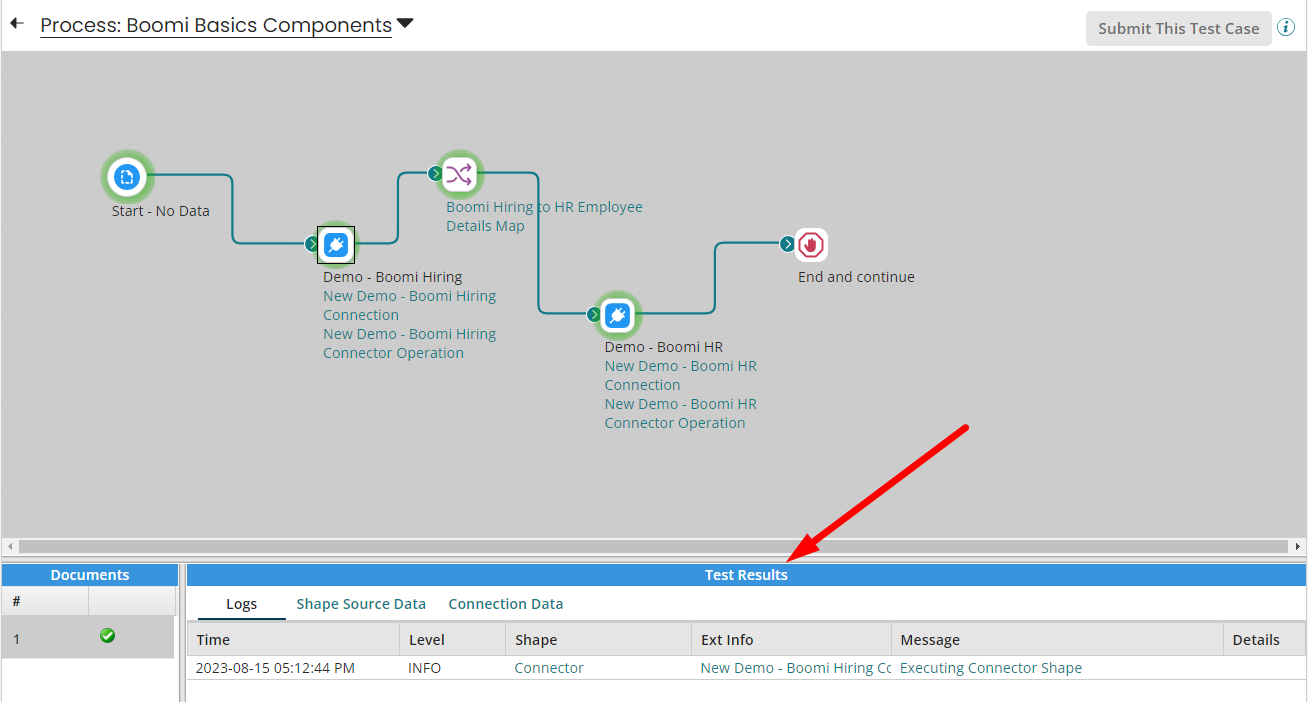The width and height of the screenshot is (1308, 702).
Task: Click the End shape input arrow connector
Action: [x=787, y=244]
